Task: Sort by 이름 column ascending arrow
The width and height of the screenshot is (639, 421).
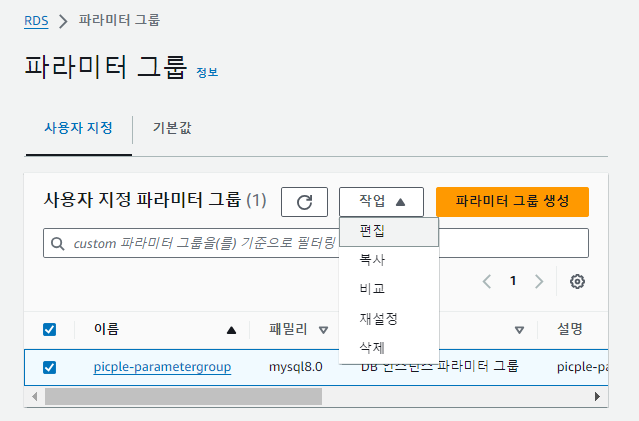Action: (x=232, y=329)
